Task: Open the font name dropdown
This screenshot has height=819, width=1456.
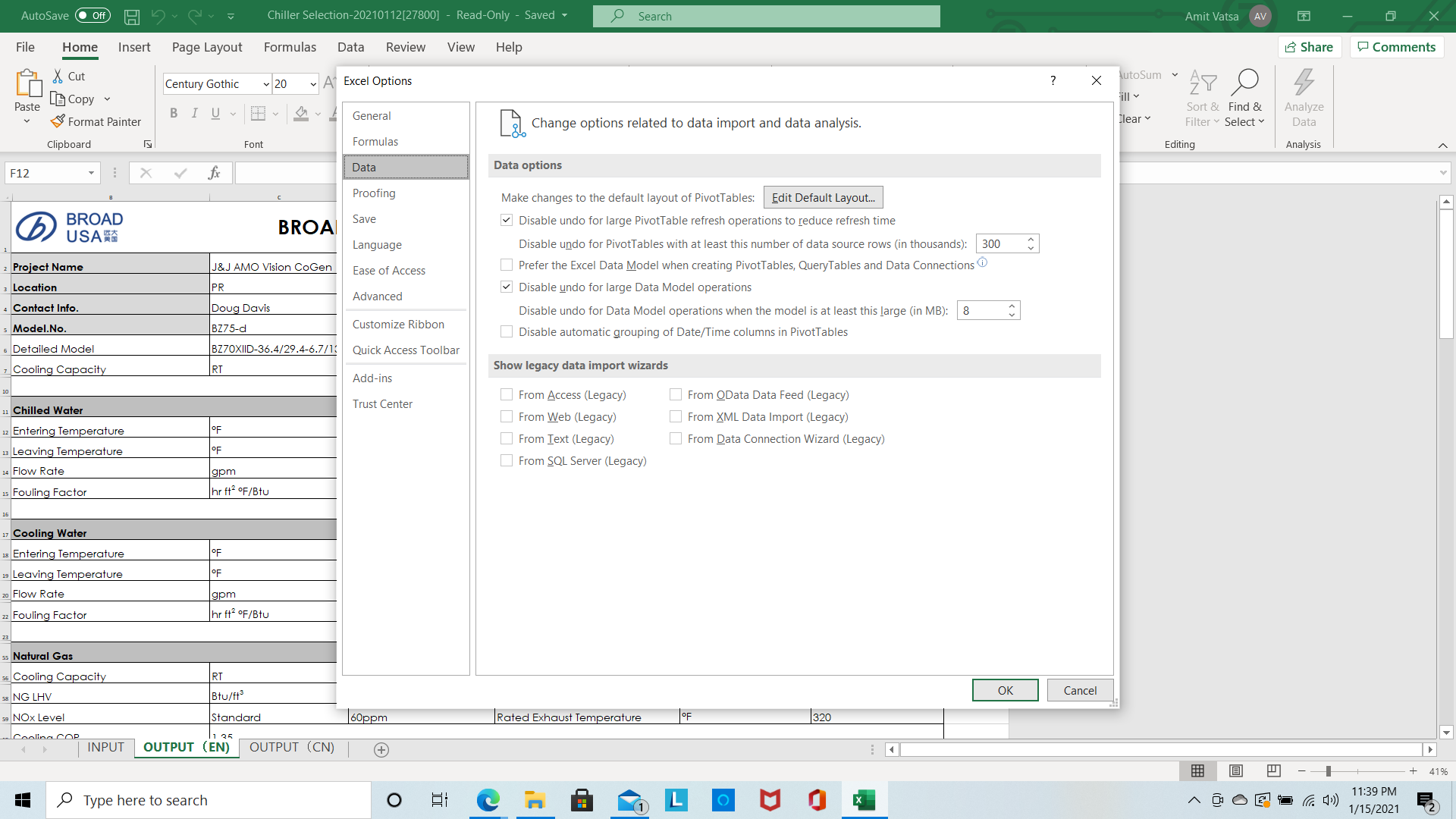Action: 265,84
